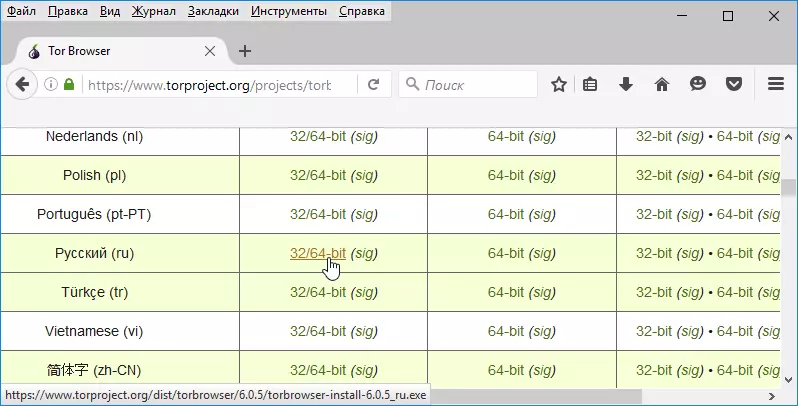Click the smiley chat icon in toolbar
This screenshot has width=798, height=406.
[698, 85]
